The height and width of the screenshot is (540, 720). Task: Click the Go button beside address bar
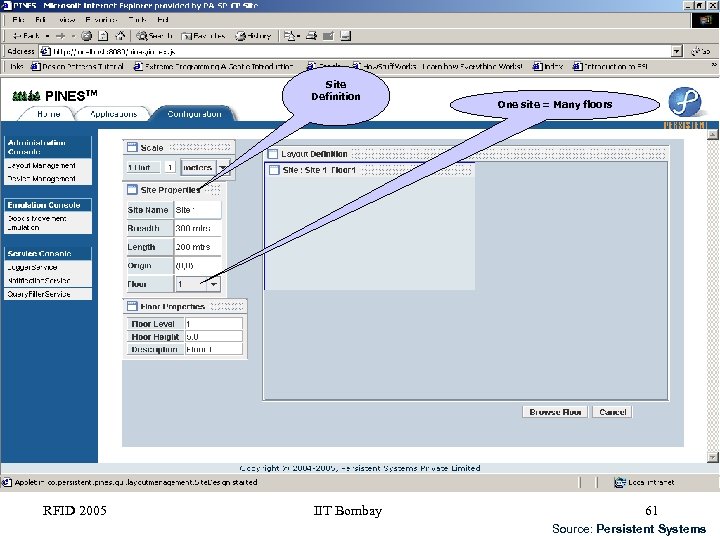701,51
